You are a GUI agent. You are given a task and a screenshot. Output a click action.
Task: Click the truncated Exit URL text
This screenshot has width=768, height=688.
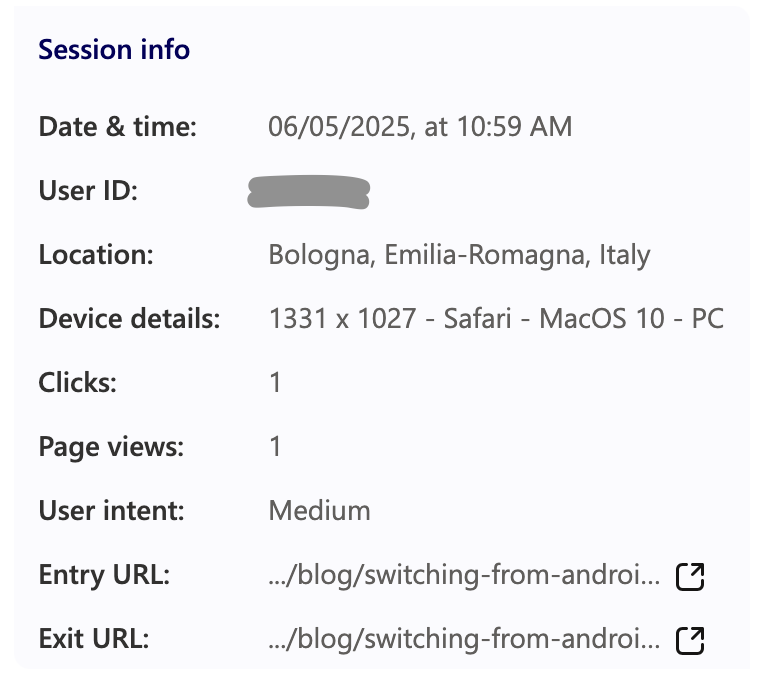point(464,640)
